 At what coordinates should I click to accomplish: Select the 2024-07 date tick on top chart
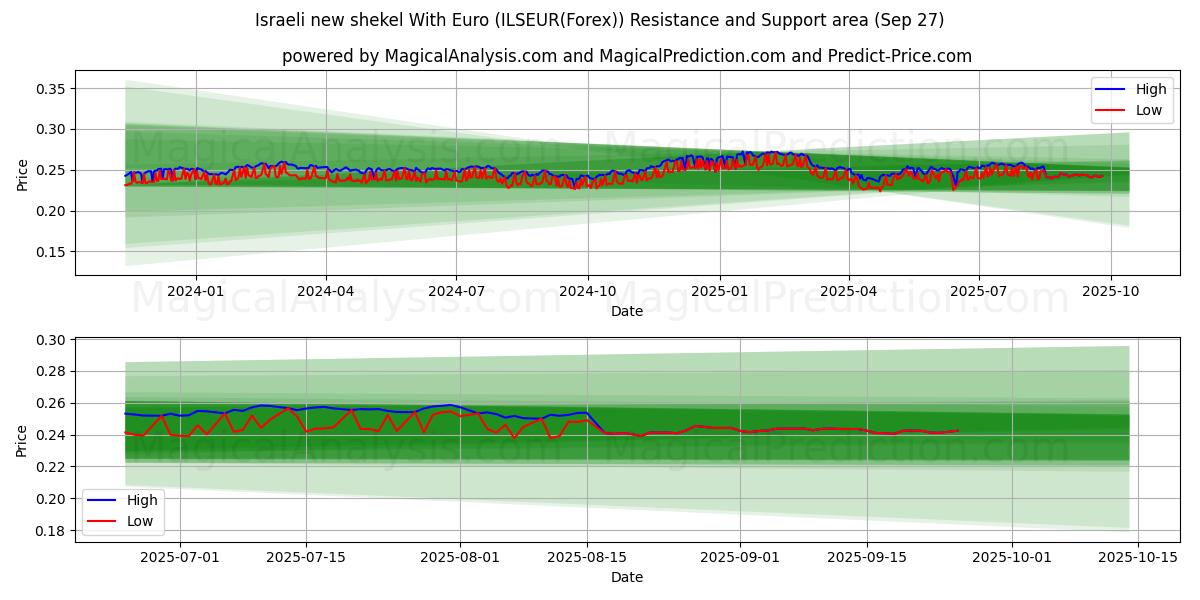pos(456,291)
